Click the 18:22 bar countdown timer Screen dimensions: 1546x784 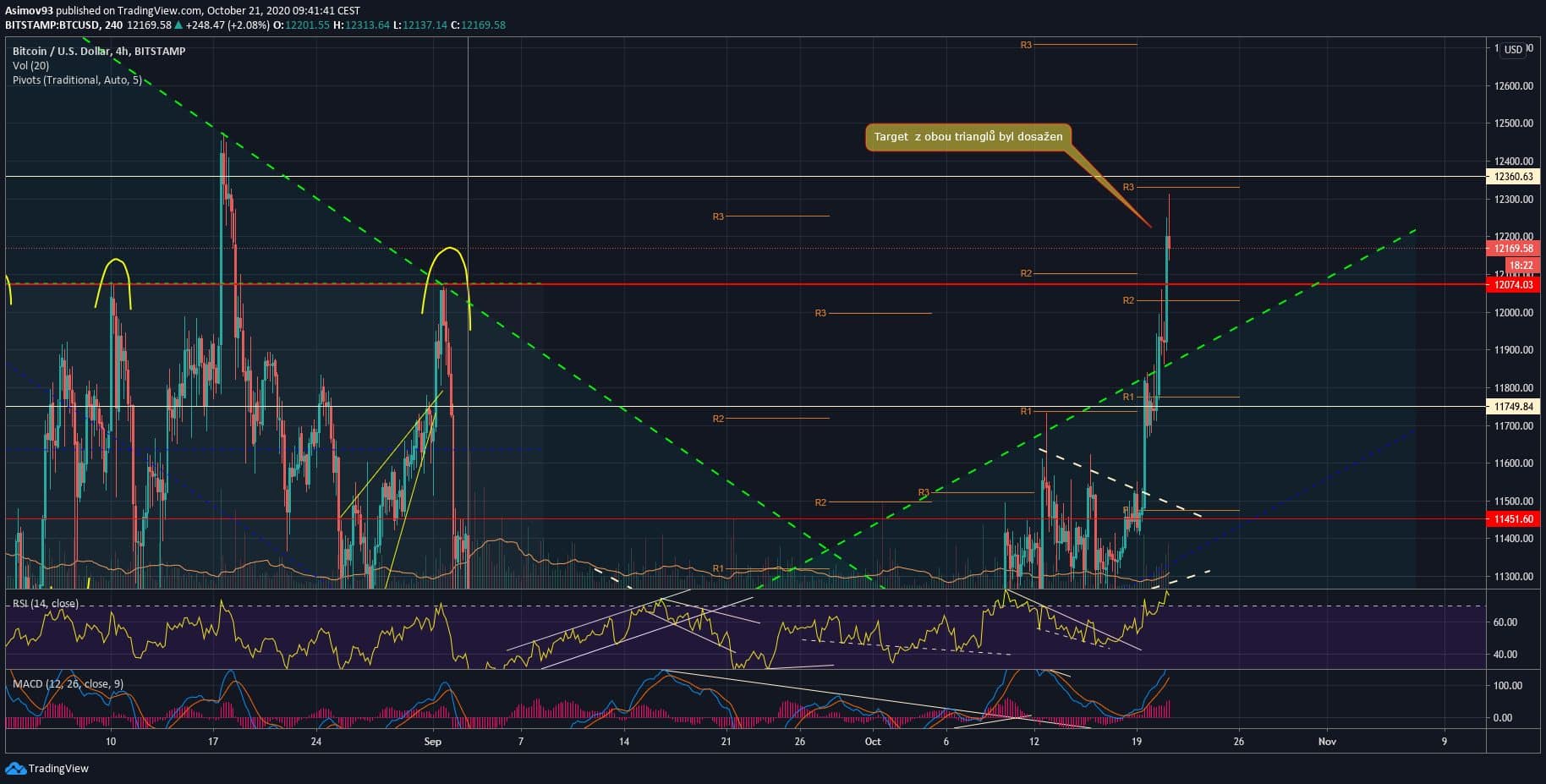[1521, 266]
